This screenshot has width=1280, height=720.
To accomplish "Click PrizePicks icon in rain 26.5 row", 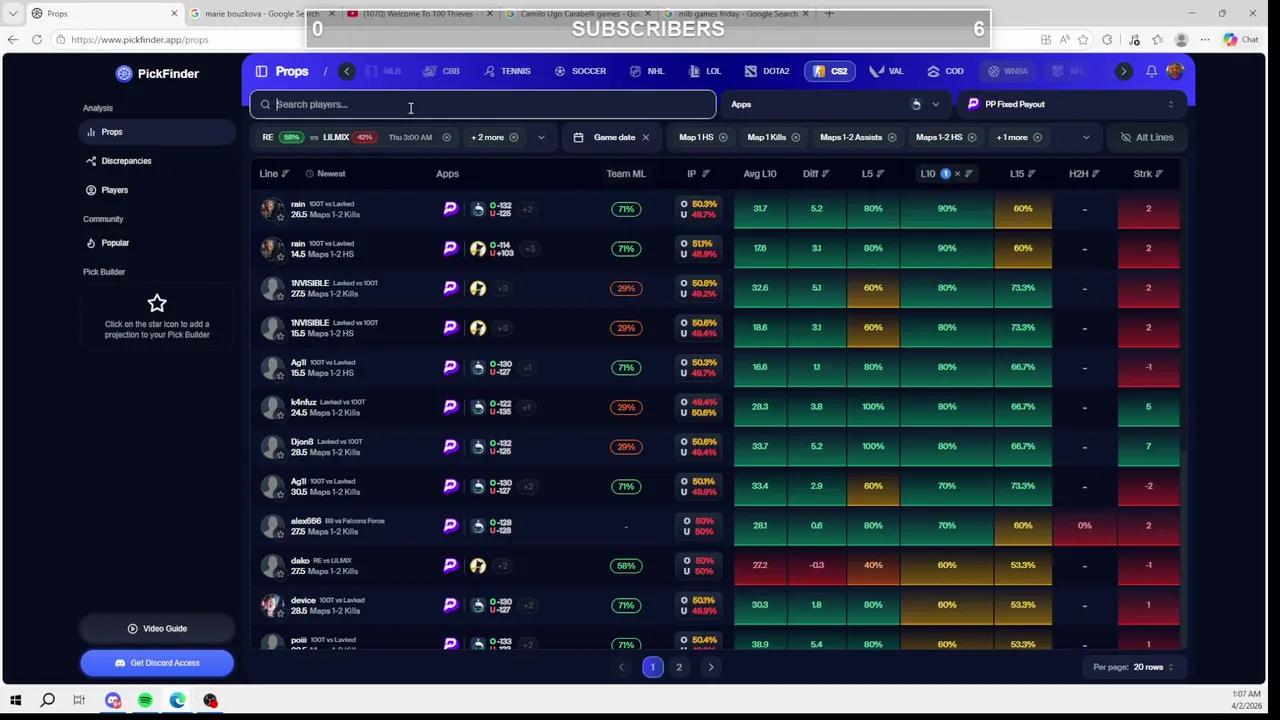I will tap(450, 209).
